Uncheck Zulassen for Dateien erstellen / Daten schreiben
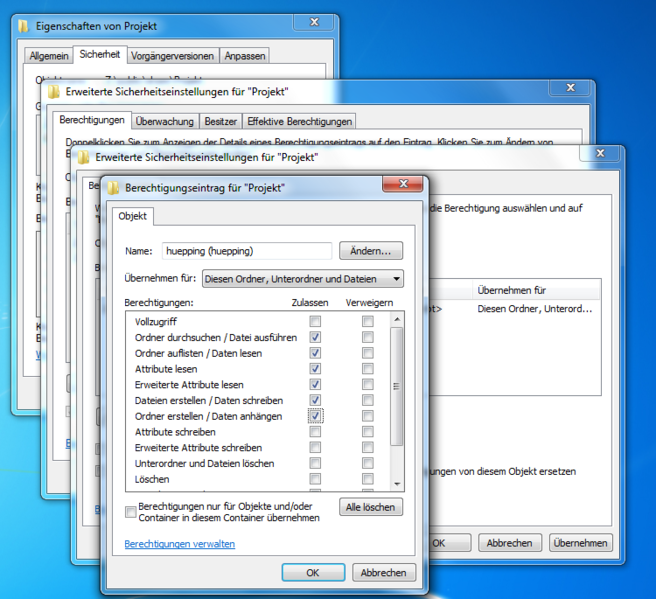 click(315, 400)
